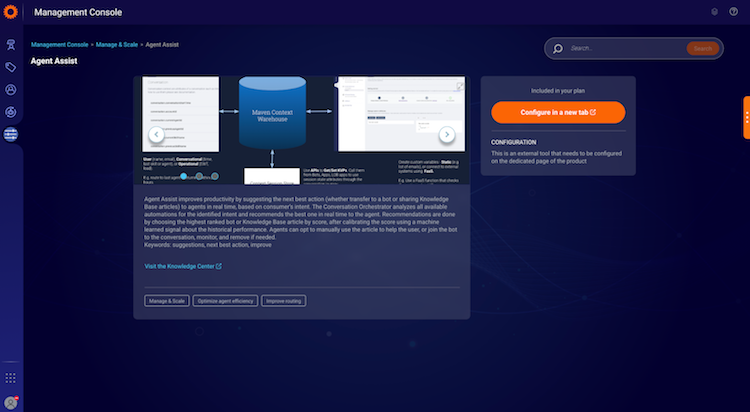Advance to next carousel slide

point(447,134)
